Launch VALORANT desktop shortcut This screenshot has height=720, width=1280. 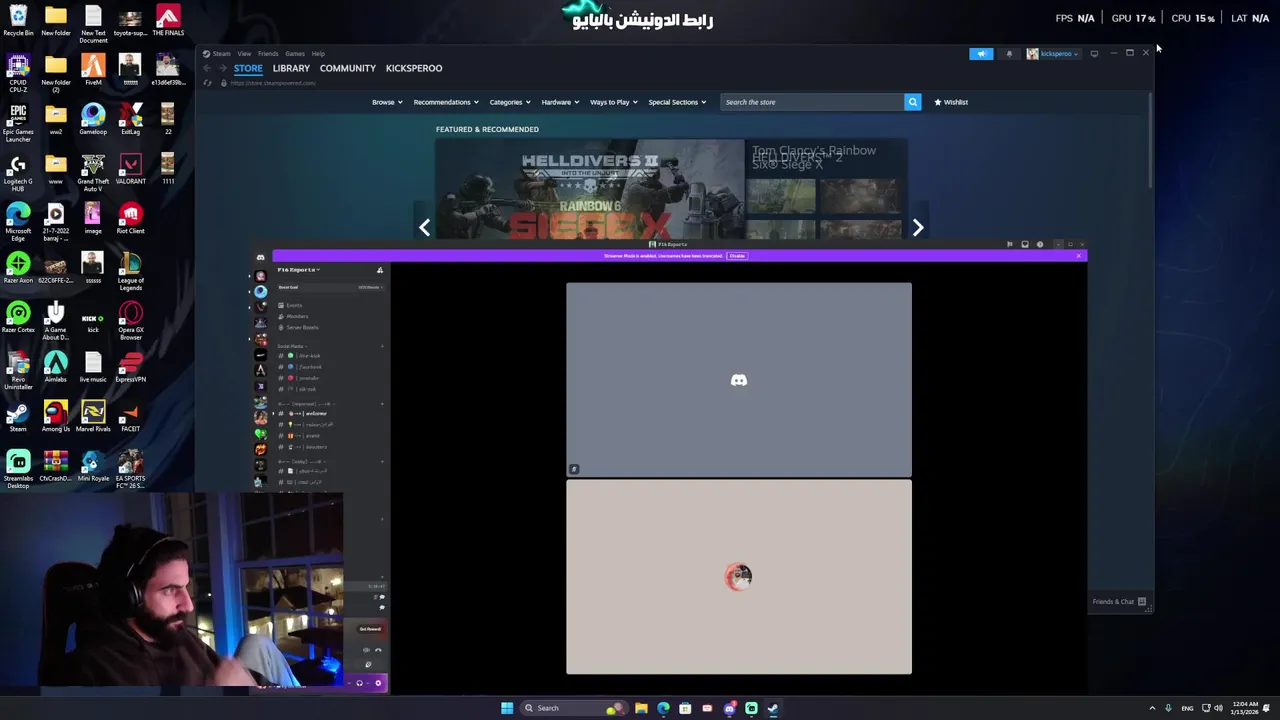pos(130,169)
